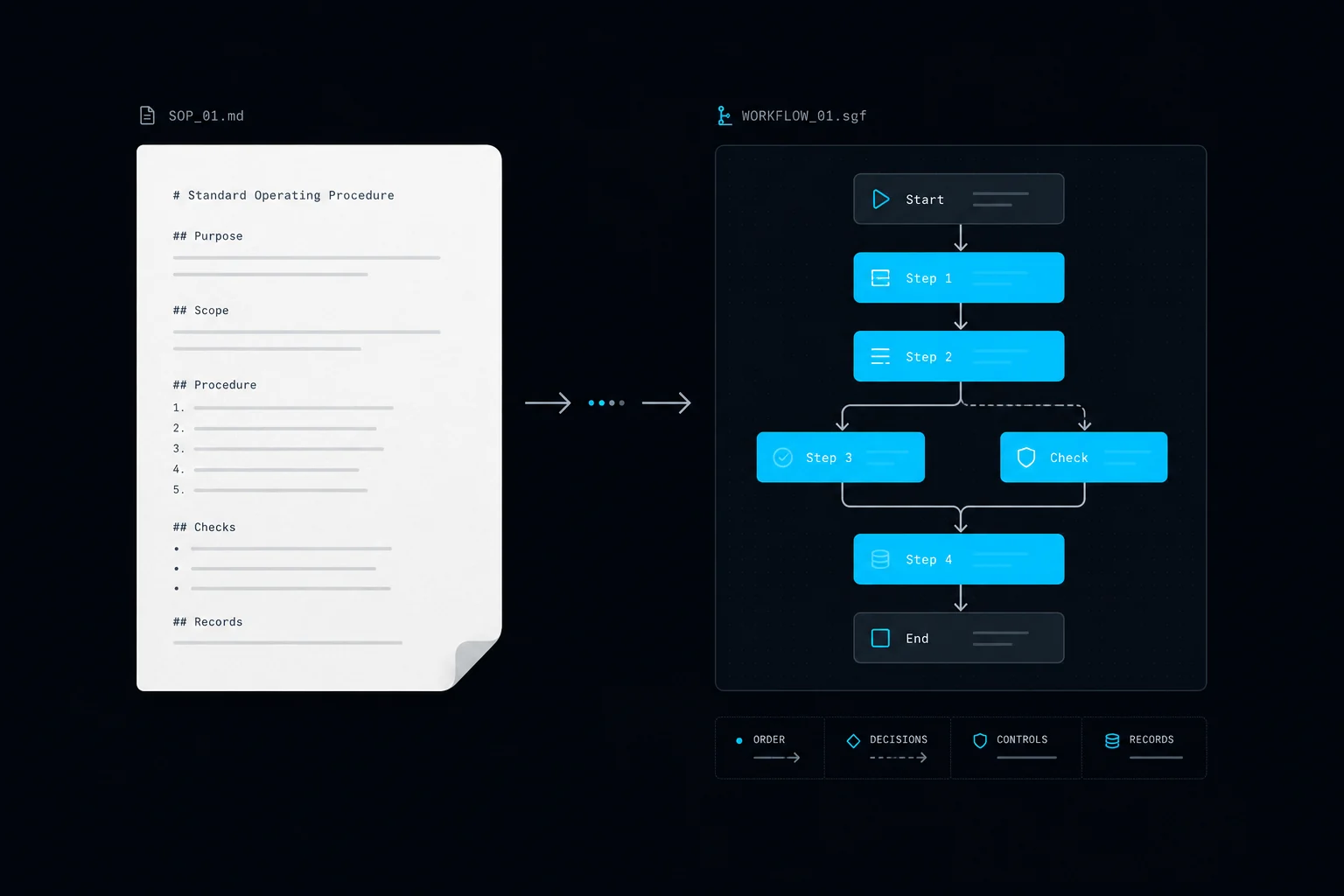Click the '## Procedure' heading
The width and height of the screenshot is (1344, 896).
215,385
